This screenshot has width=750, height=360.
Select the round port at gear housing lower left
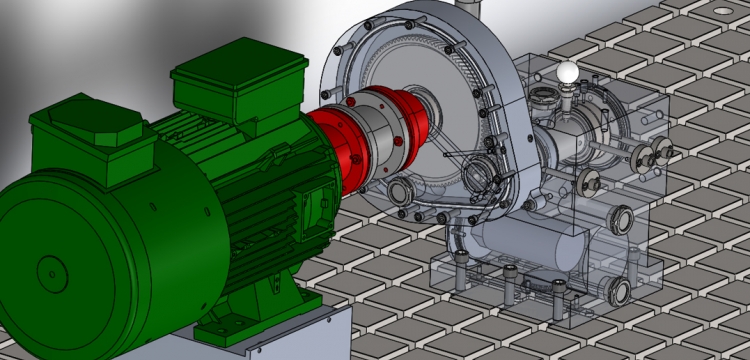point(400,192)
